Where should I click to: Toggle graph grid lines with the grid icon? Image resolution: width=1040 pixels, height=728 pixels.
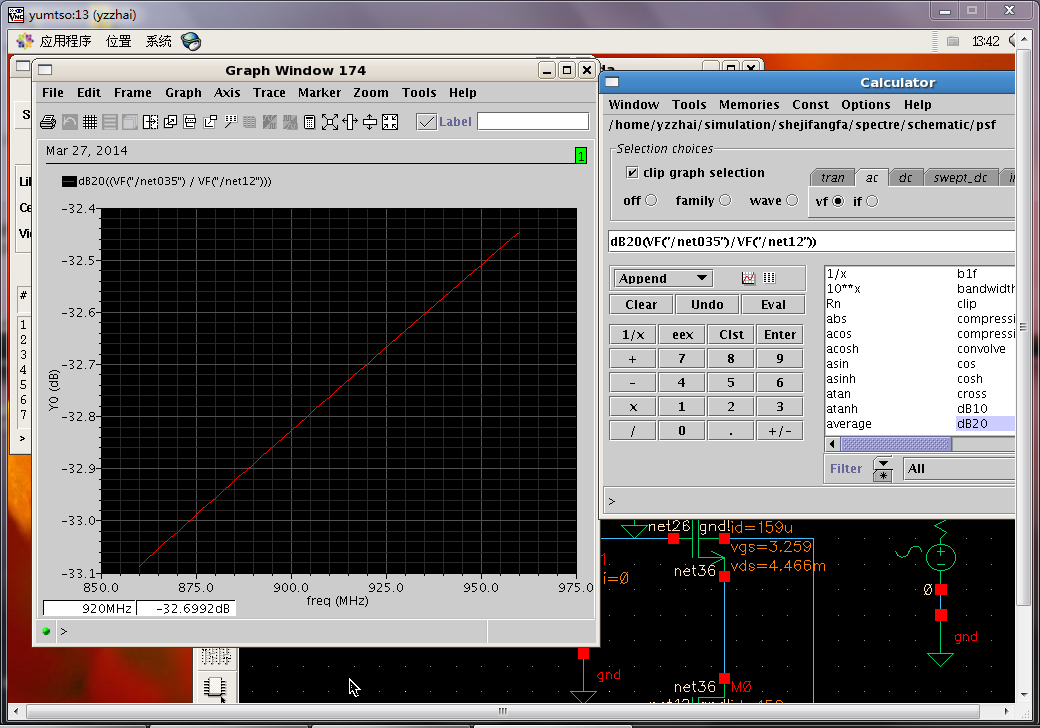click(89, 122)
